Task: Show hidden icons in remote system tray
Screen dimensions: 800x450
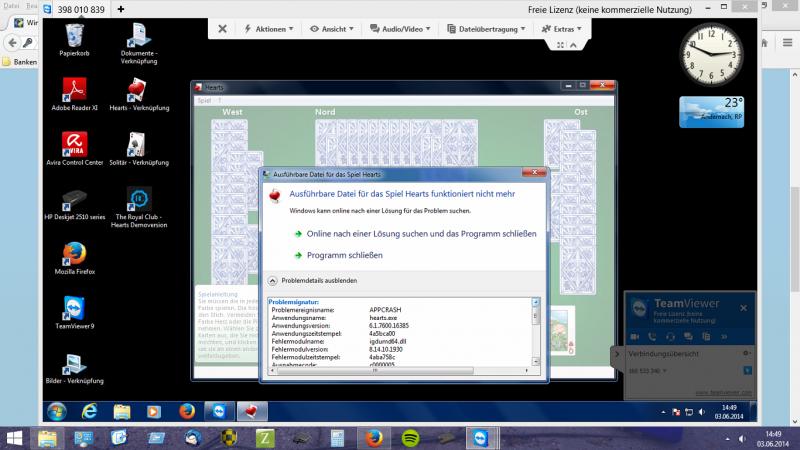Action: (663, 412)
